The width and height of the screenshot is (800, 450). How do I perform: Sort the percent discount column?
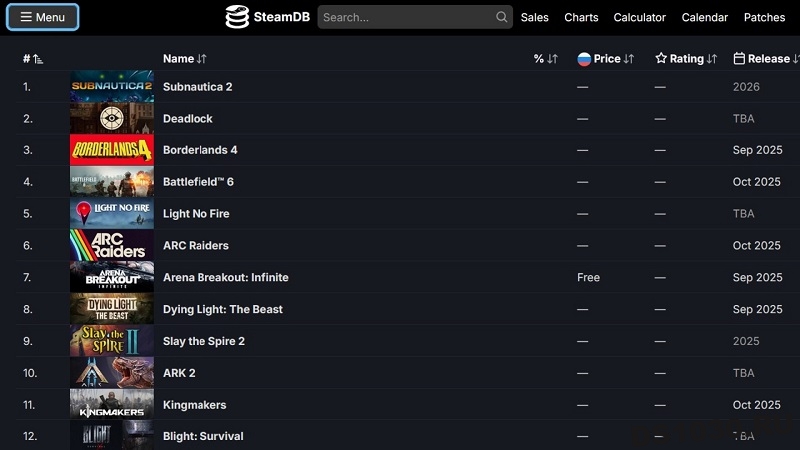[545, 59]
